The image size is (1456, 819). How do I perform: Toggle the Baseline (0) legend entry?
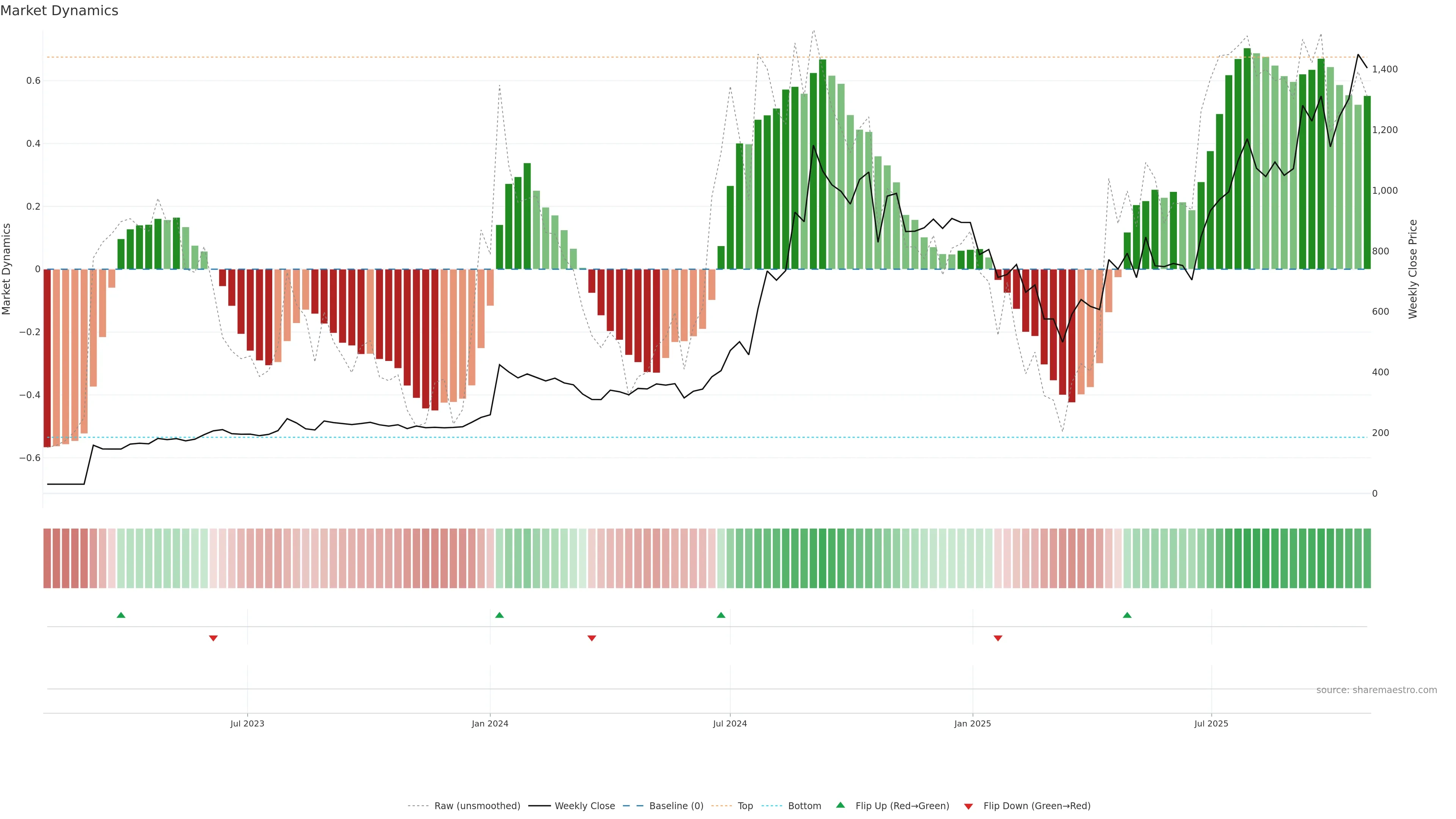click(x=676, y=806)
